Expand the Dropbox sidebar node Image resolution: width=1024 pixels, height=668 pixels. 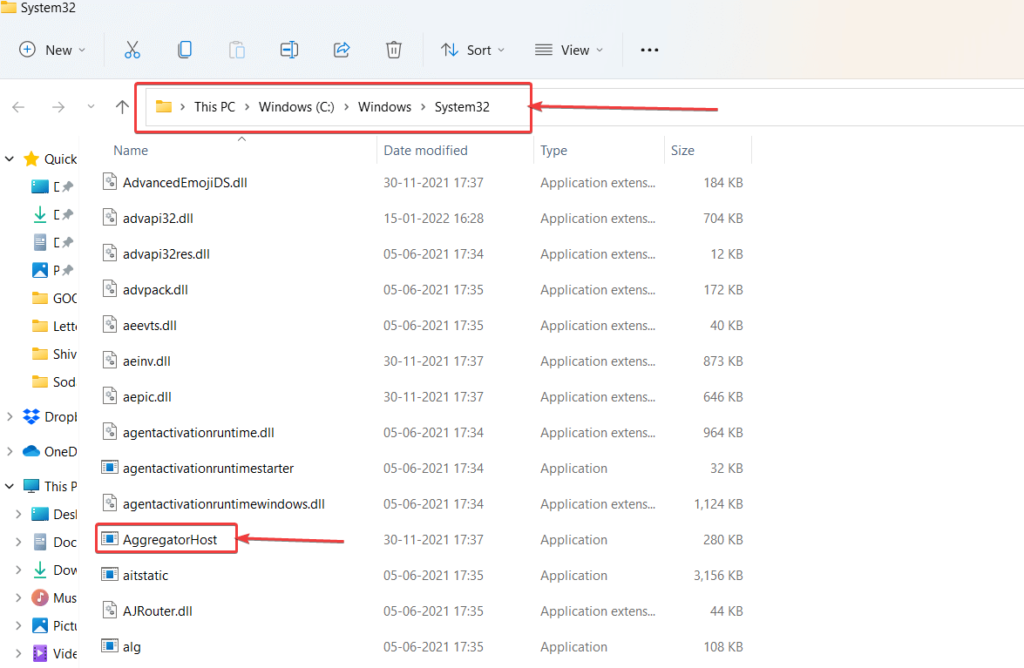(x=10, y=417)
